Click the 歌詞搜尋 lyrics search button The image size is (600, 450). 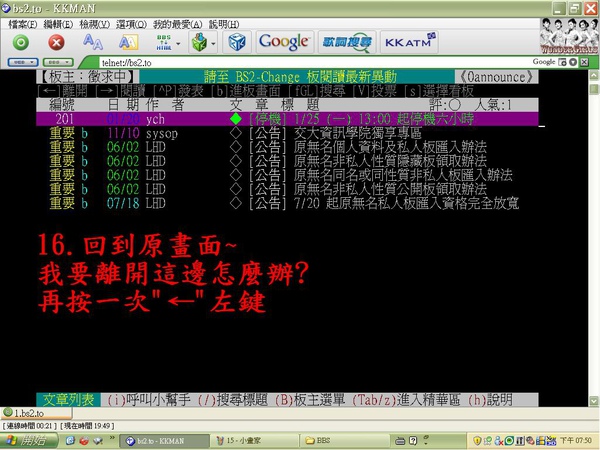(x=347, y=42)
